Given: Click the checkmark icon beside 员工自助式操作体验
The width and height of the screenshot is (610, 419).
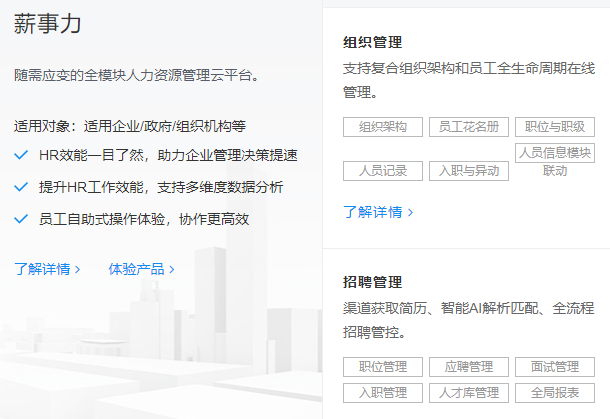Looking at the screenshot, I should tap(21, 218).
